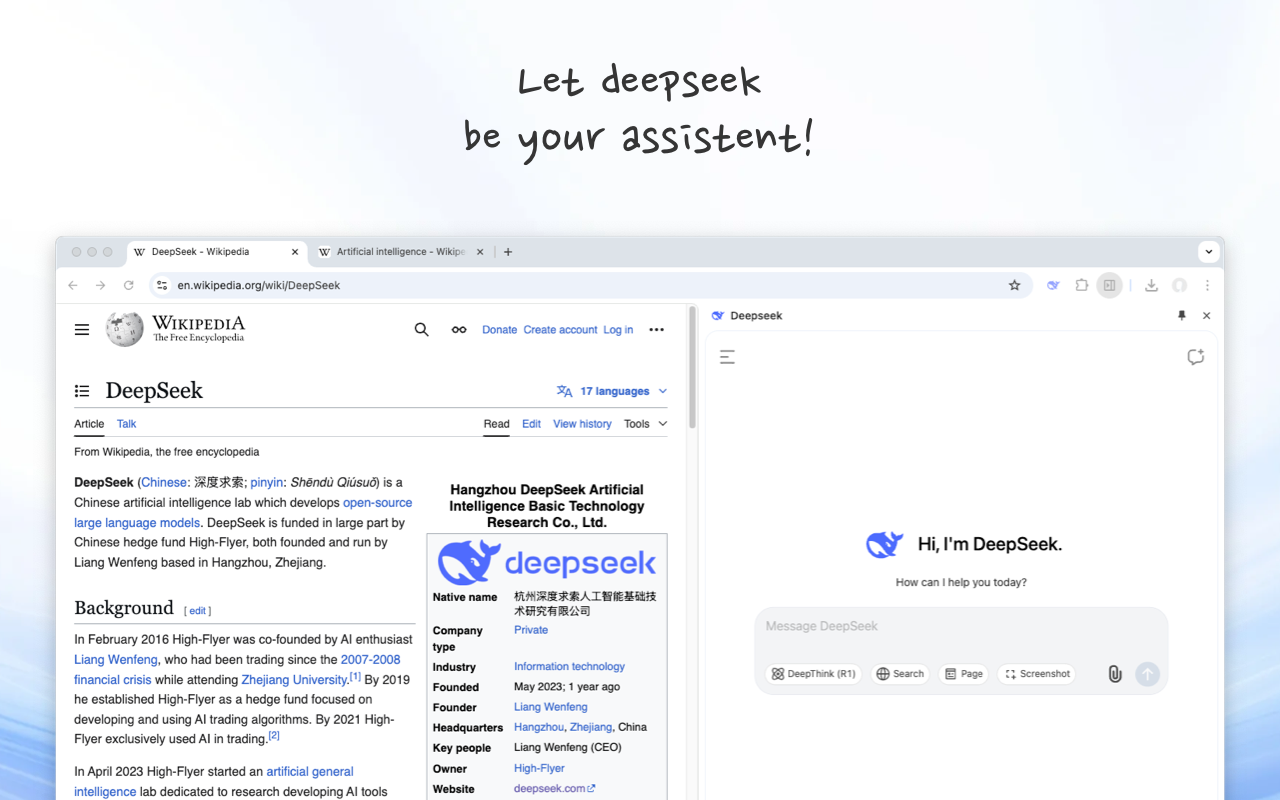Reload the current page
Screen dimensions: 1280x800
[128, 285]
